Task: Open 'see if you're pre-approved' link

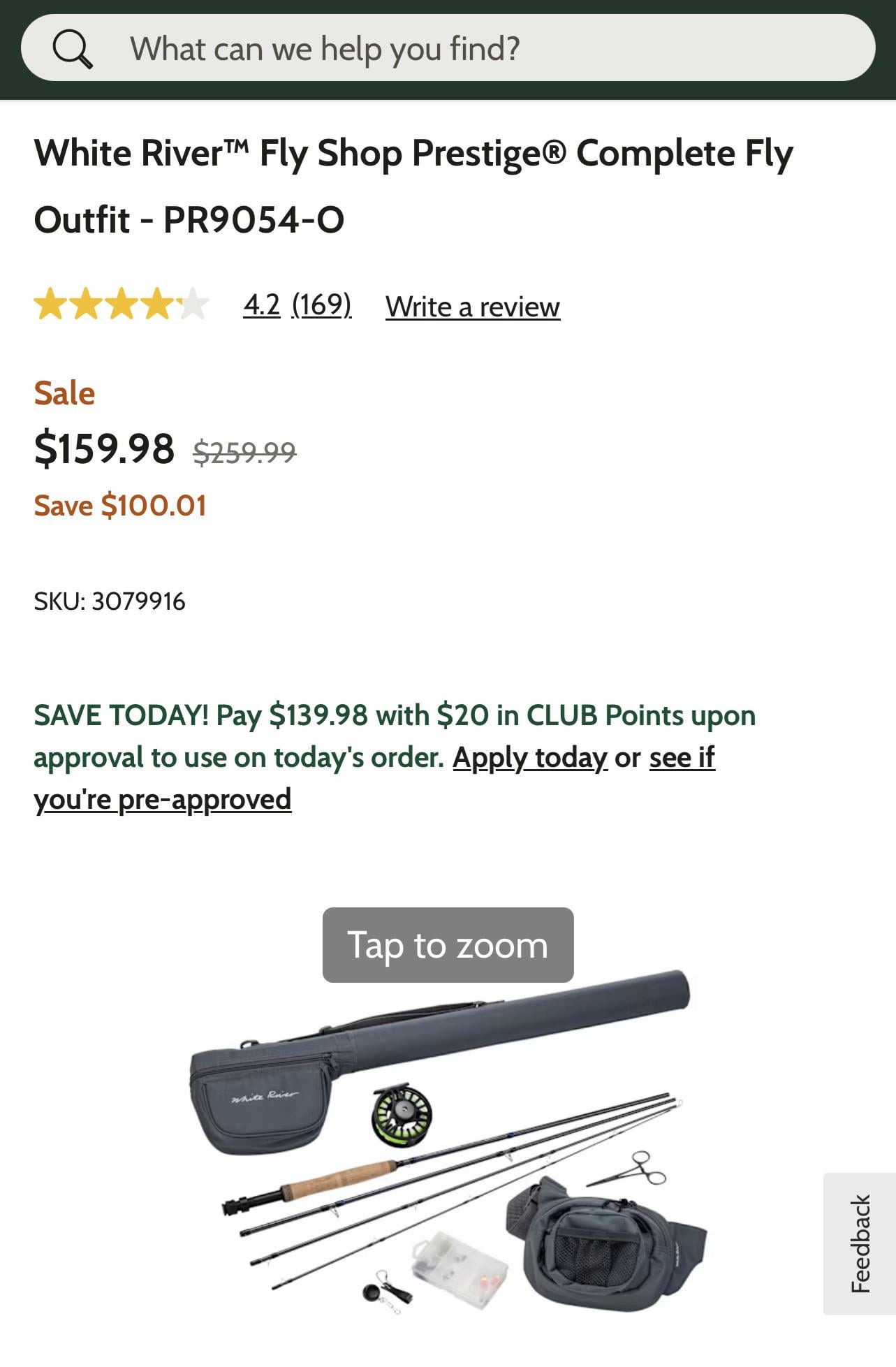Action: 162,799
